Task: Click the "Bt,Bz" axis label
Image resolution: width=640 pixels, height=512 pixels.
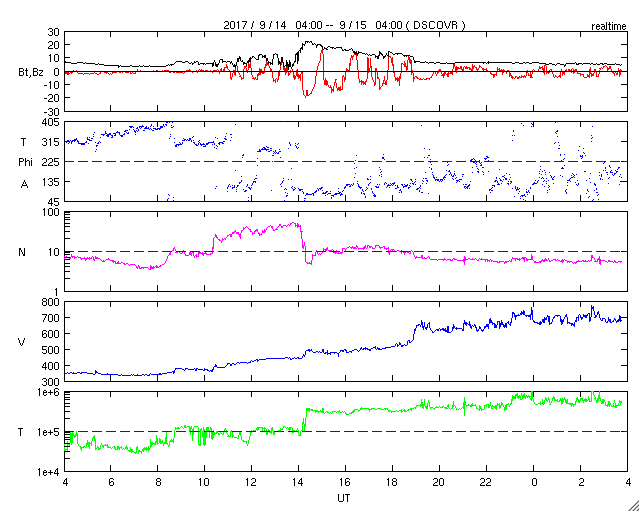Action: click(31, 75)
